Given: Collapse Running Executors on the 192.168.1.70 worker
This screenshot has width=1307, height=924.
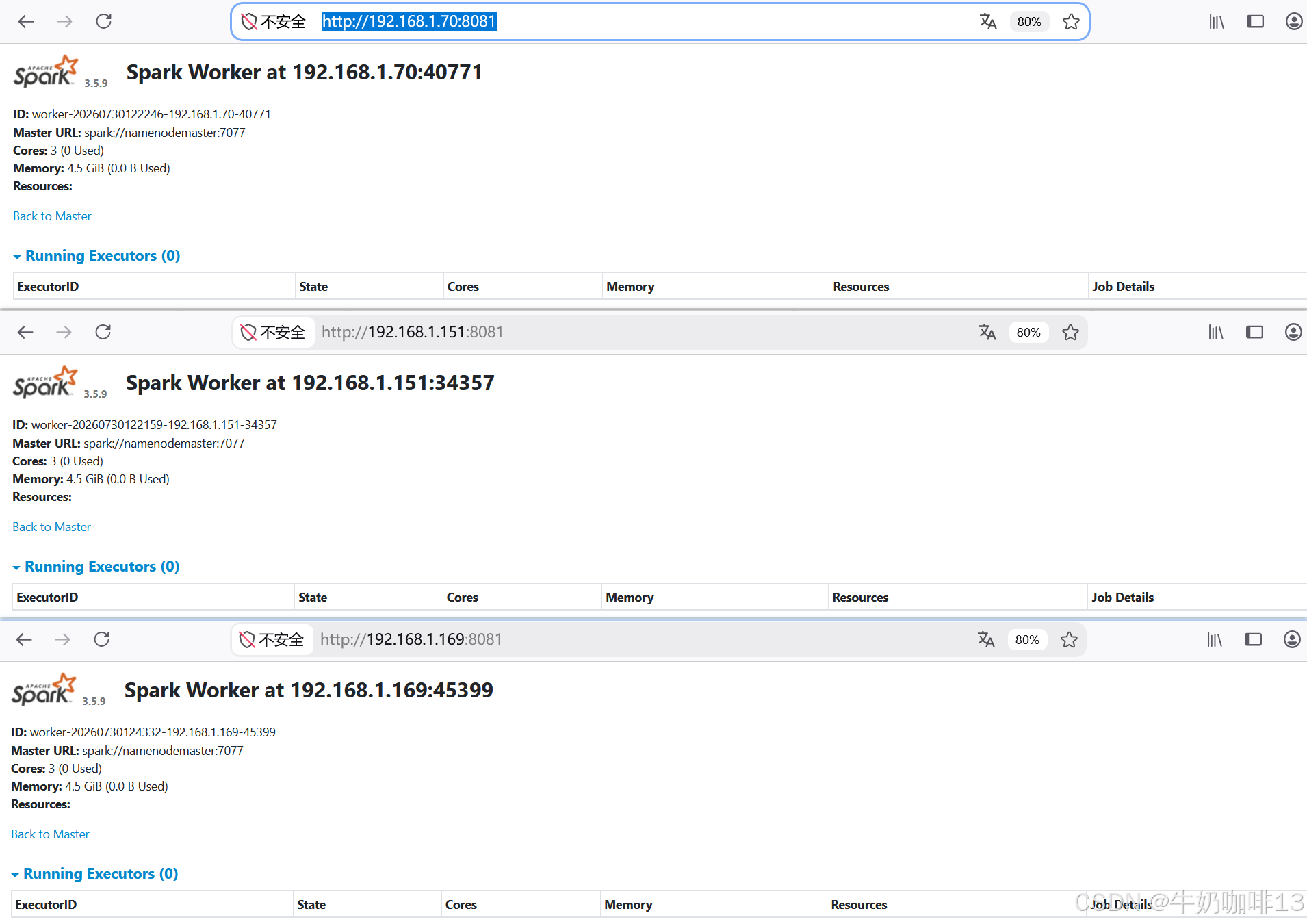Looking at the screenshot, I should coord(96,256).
